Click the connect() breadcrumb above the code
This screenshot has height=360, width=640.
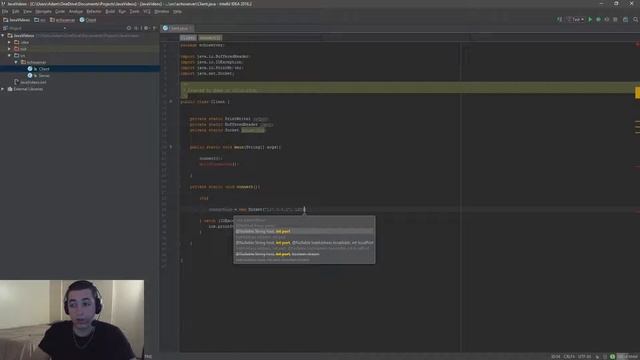(210, 38)
